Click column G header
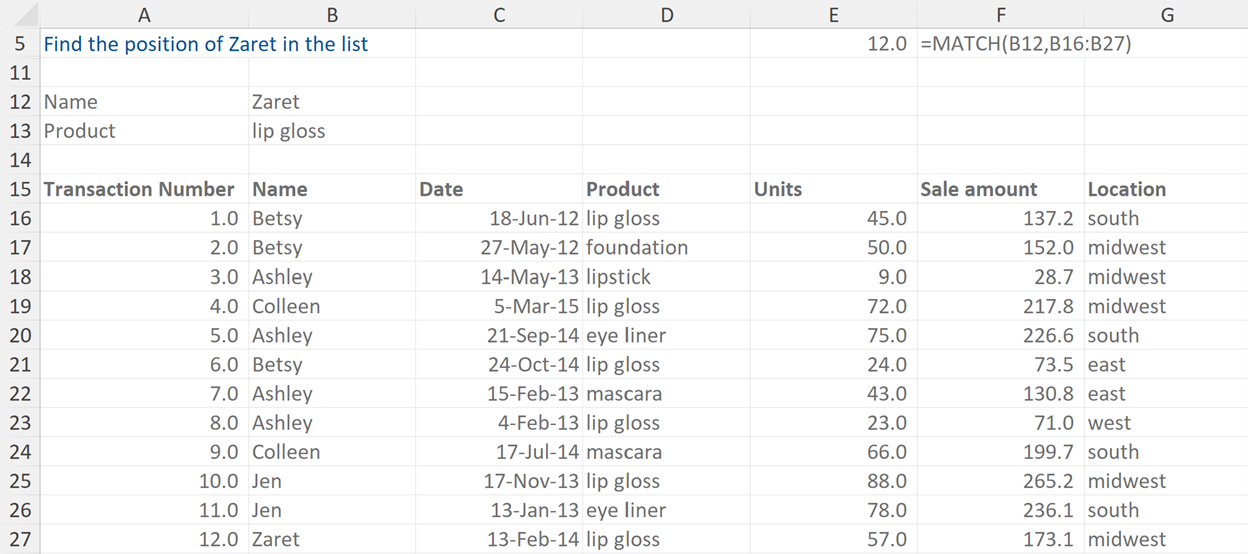Screen dimensions: 1248x554 1166,14
